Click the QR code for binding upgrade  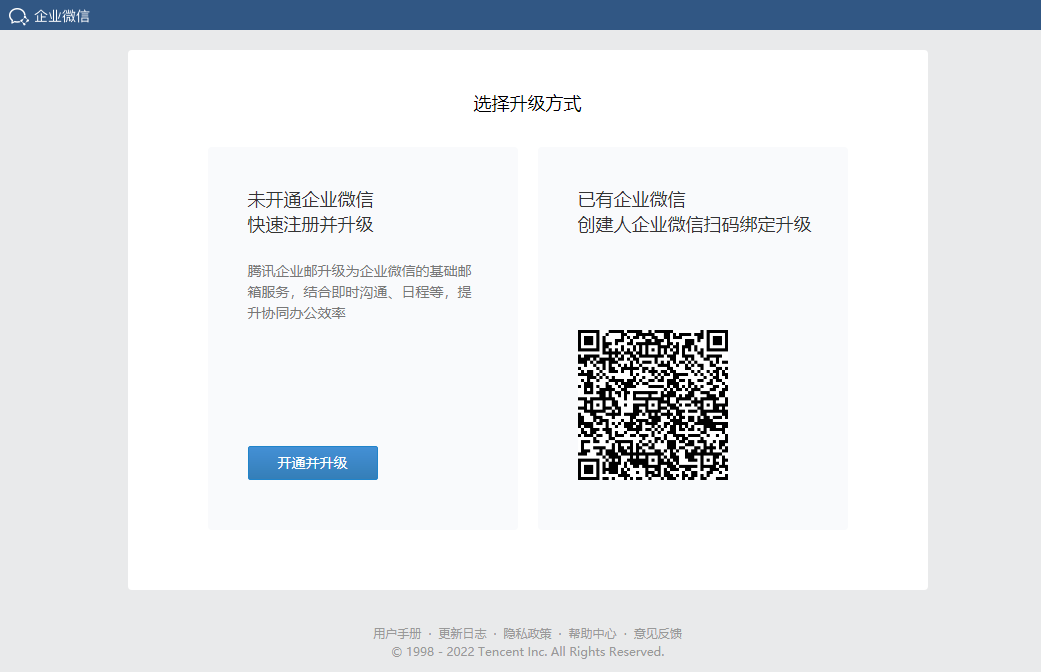click(x=652, y=405)
